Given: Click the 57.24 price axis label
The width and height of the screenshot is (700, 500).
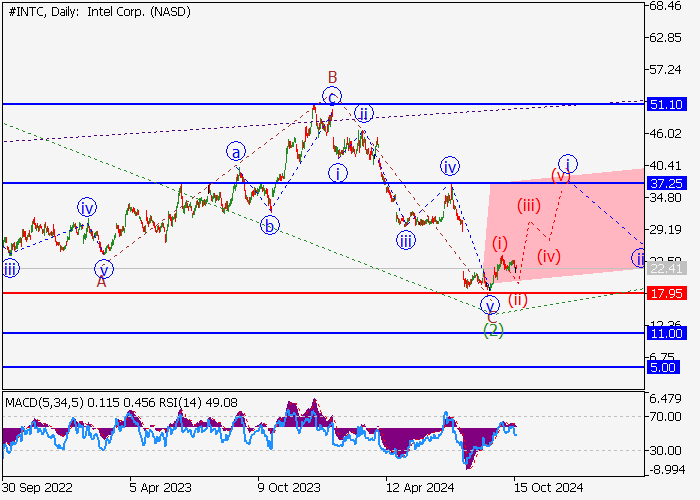Looking at the screenshot, I should coord(665,70).
